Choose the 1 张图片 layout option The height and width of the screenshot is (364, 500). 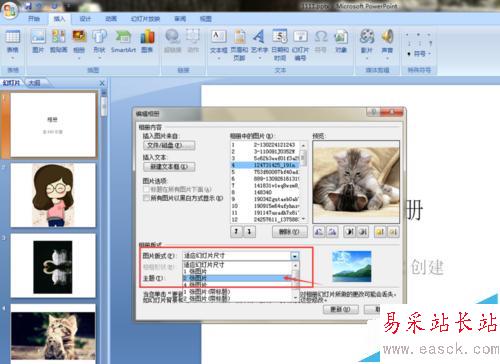coord(237,271)
